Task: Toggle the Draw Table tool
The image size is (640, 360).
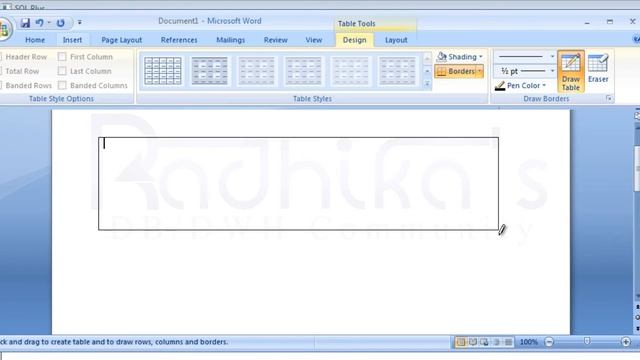Action: 571,72
